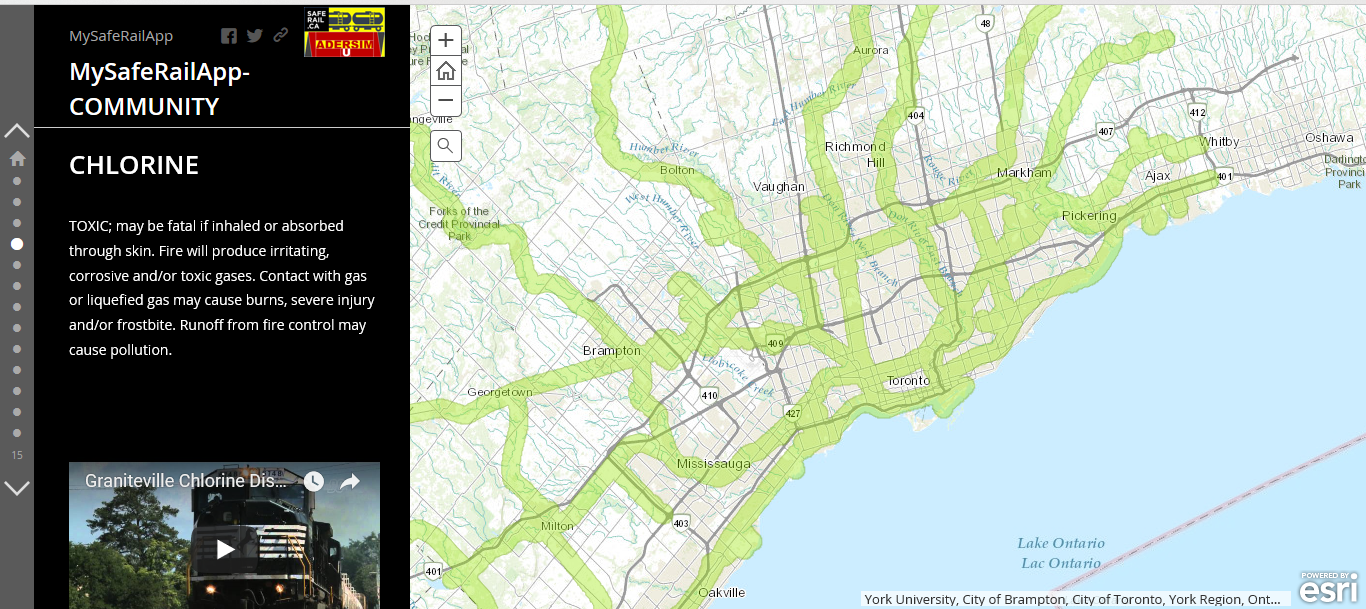Click the Toronto label on the map
The image size is (1366, 609).
[908, 381]
